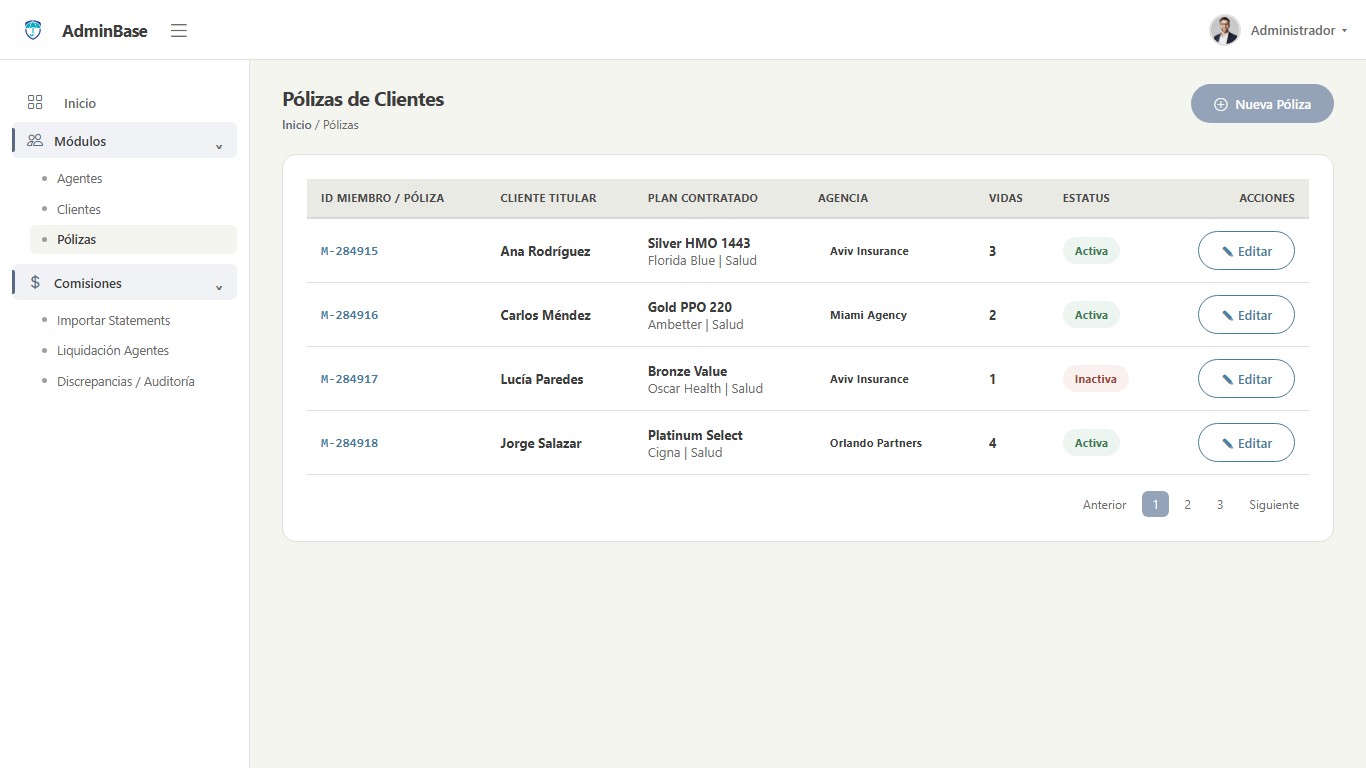Click the Inicio breadcrumb link
The height and width of the screenshot is (768, 1366).
297,125
